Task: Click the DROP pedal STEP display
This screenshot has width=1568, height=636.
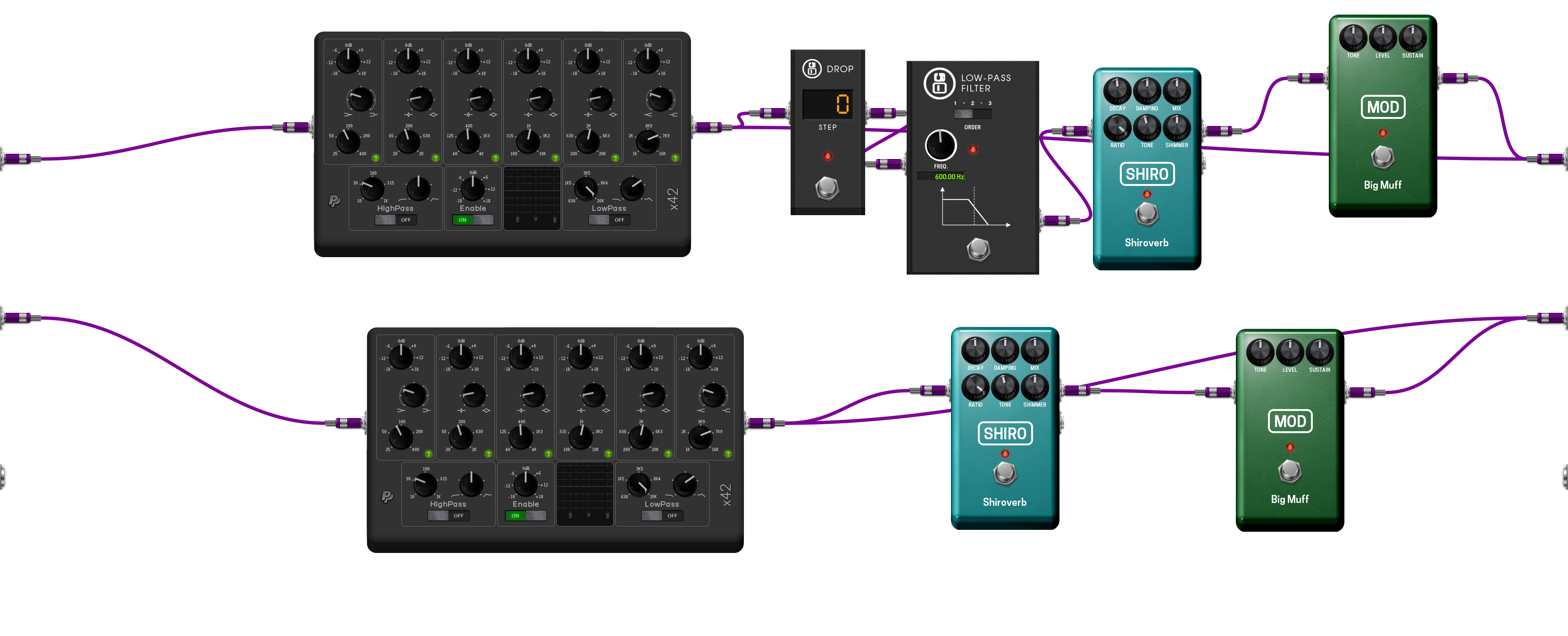Action: [x=827, y=105]
